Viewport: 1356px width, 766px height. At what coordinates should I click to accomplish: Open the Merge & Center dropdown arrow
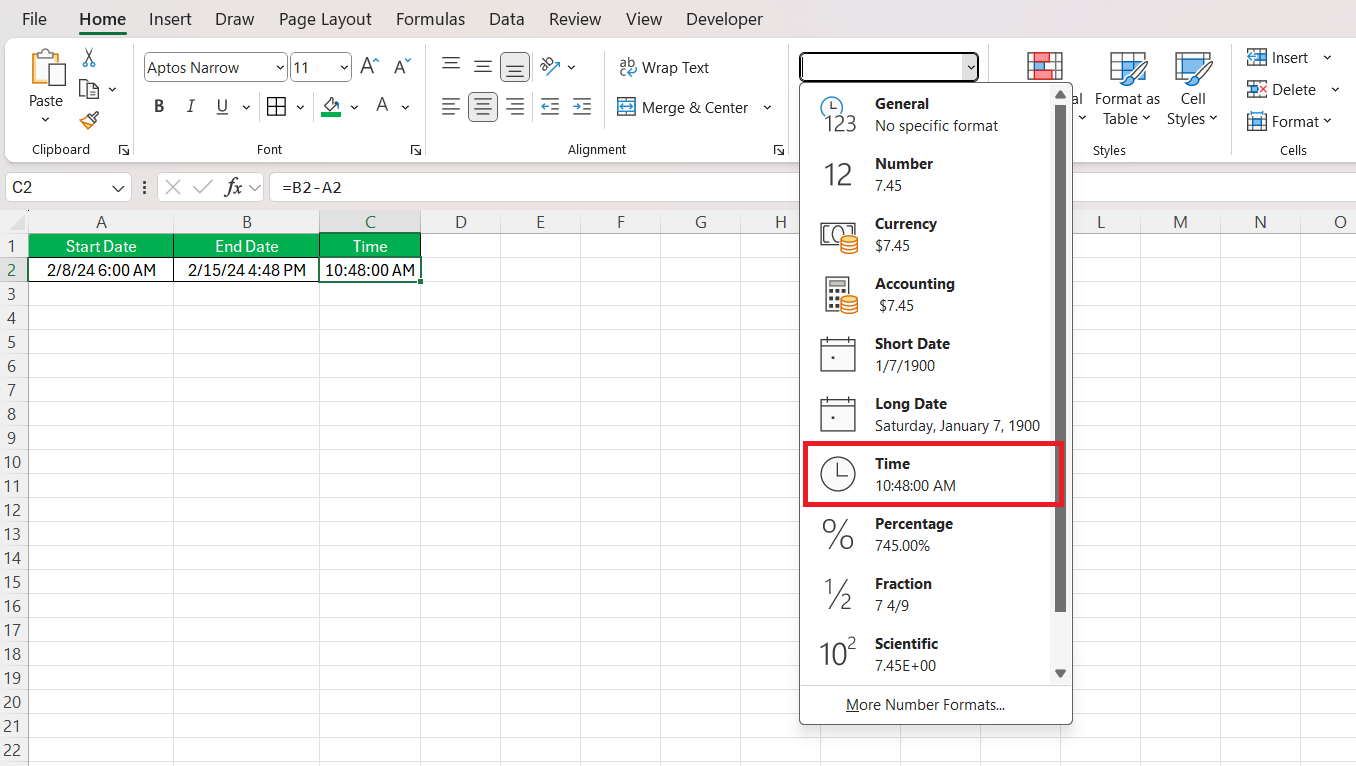[x=767, y=107]
